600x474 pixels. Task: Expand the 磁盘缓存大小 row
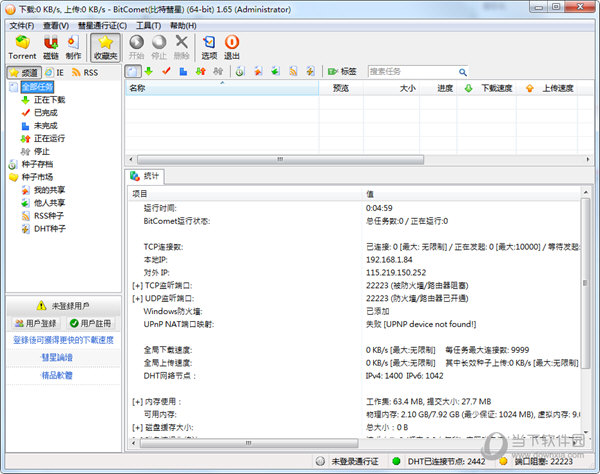pos(137,427)
